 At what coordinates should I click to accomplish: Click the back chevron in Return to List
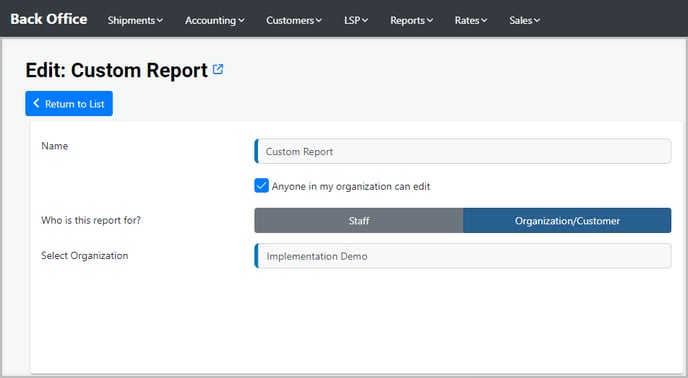36,103
